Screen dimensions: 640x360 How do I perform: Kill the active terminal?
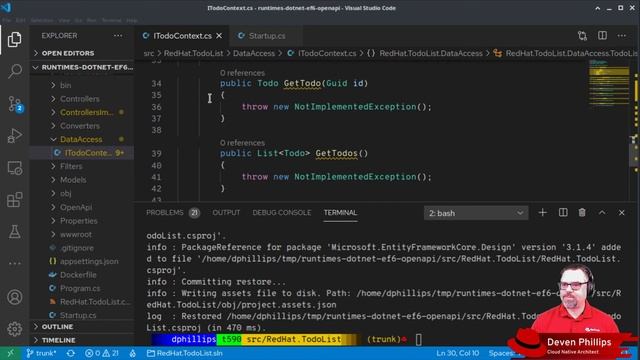582,213
